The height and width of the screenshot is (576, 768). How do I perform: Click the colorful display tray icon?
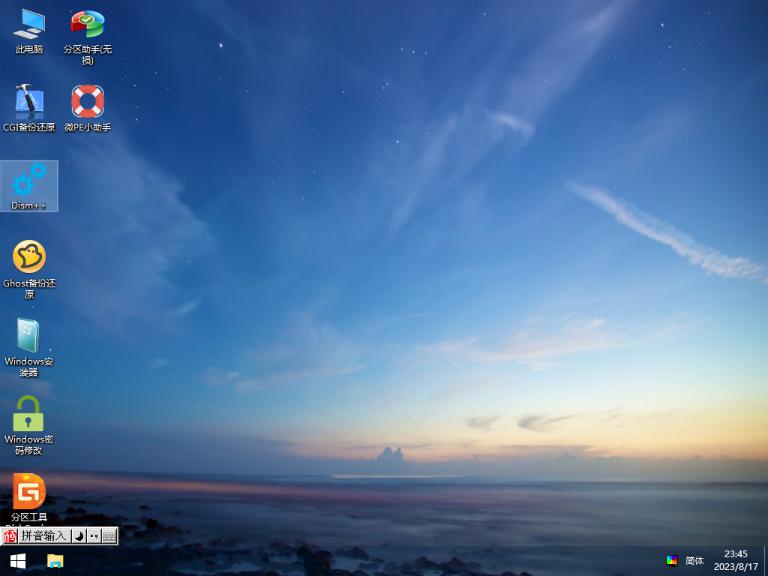(672, 561)
